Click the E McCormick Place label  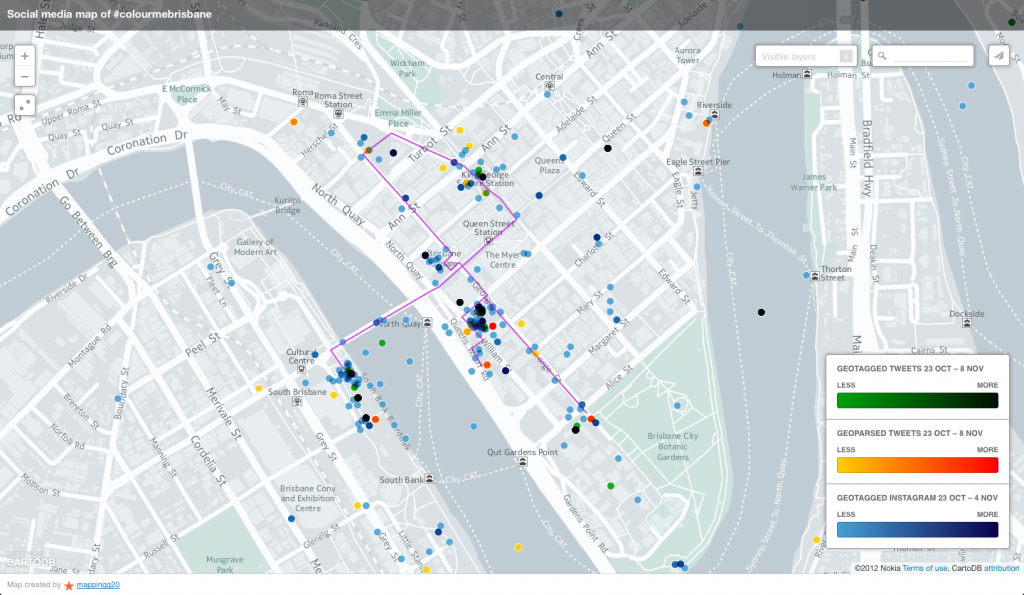187,94
